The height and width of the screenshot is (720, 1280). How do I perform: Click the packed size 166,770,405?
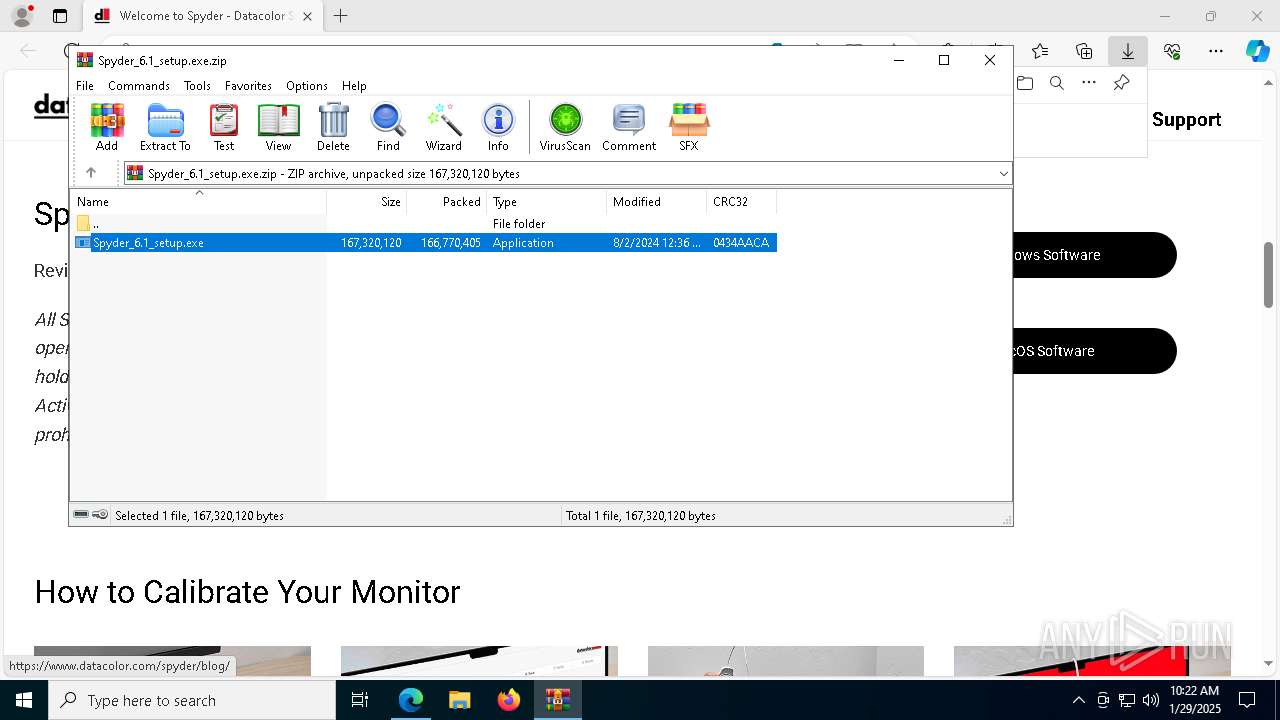point(451,243)
